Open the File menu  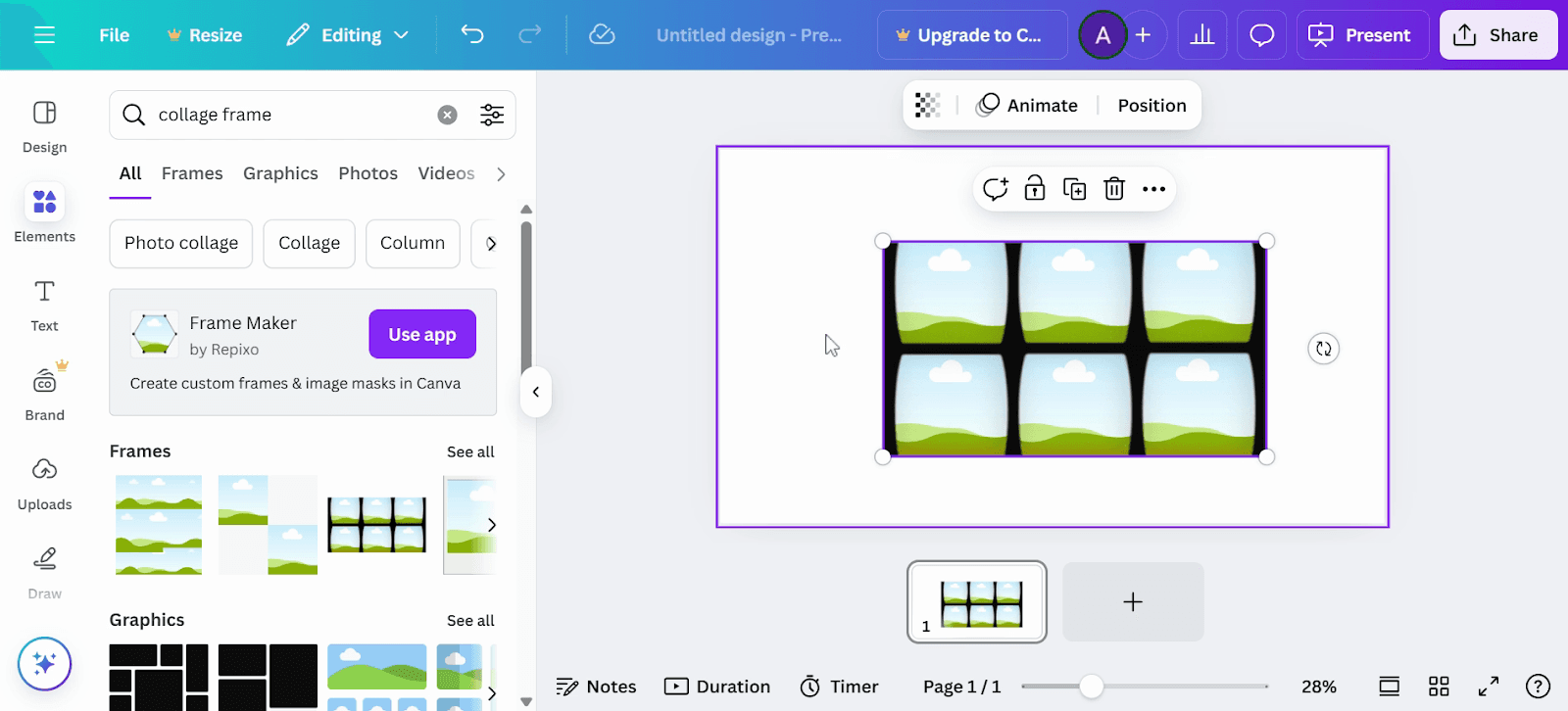114,35
